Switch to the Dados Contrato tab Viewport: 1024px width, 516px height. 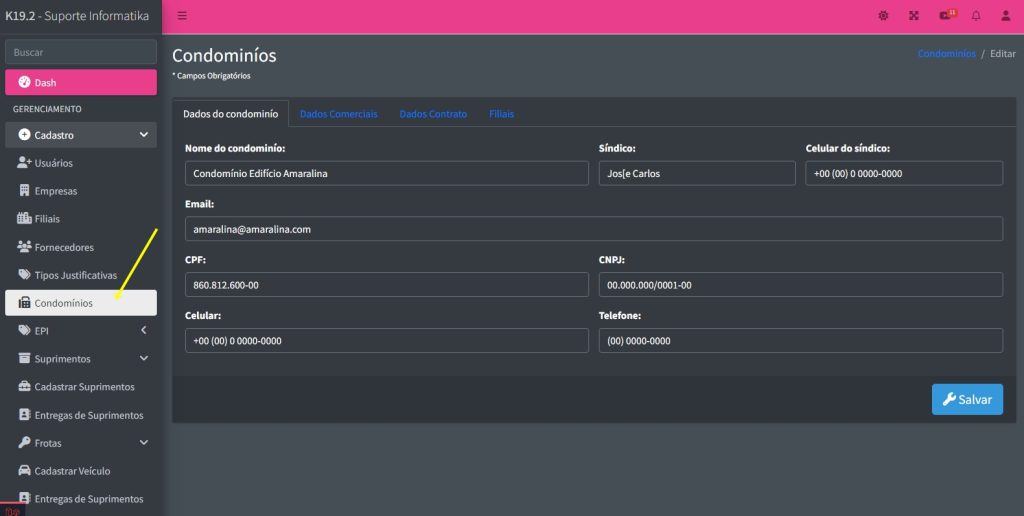(x=433, y=114)
